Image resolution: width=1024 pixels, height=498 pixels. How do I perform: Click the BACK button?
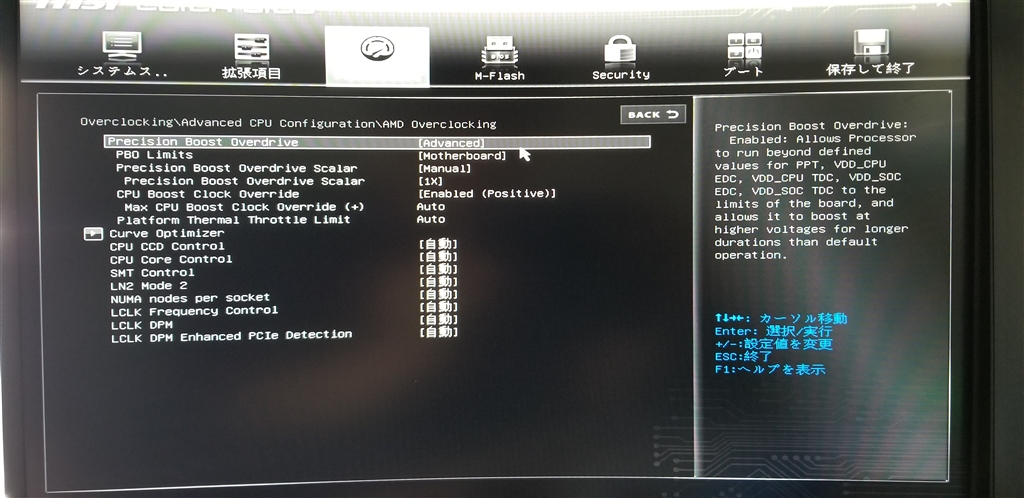[x=653, y=115]
